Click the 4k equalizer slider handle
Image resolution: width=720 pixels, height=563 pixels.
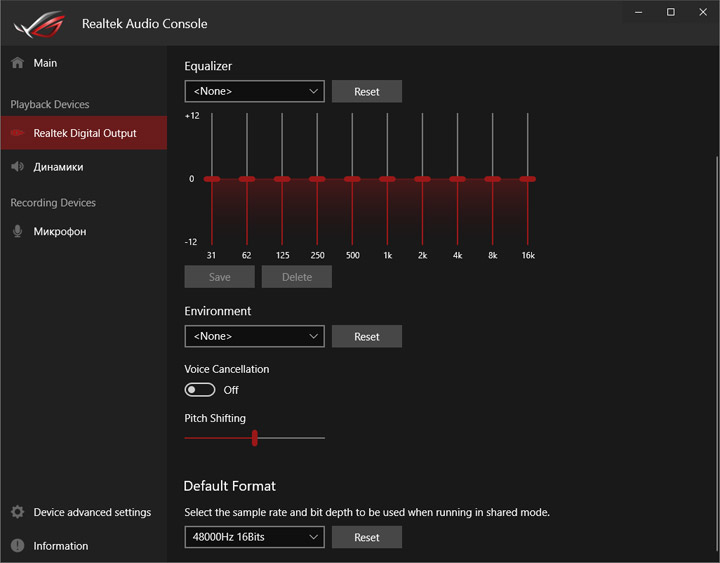(457, 179)
